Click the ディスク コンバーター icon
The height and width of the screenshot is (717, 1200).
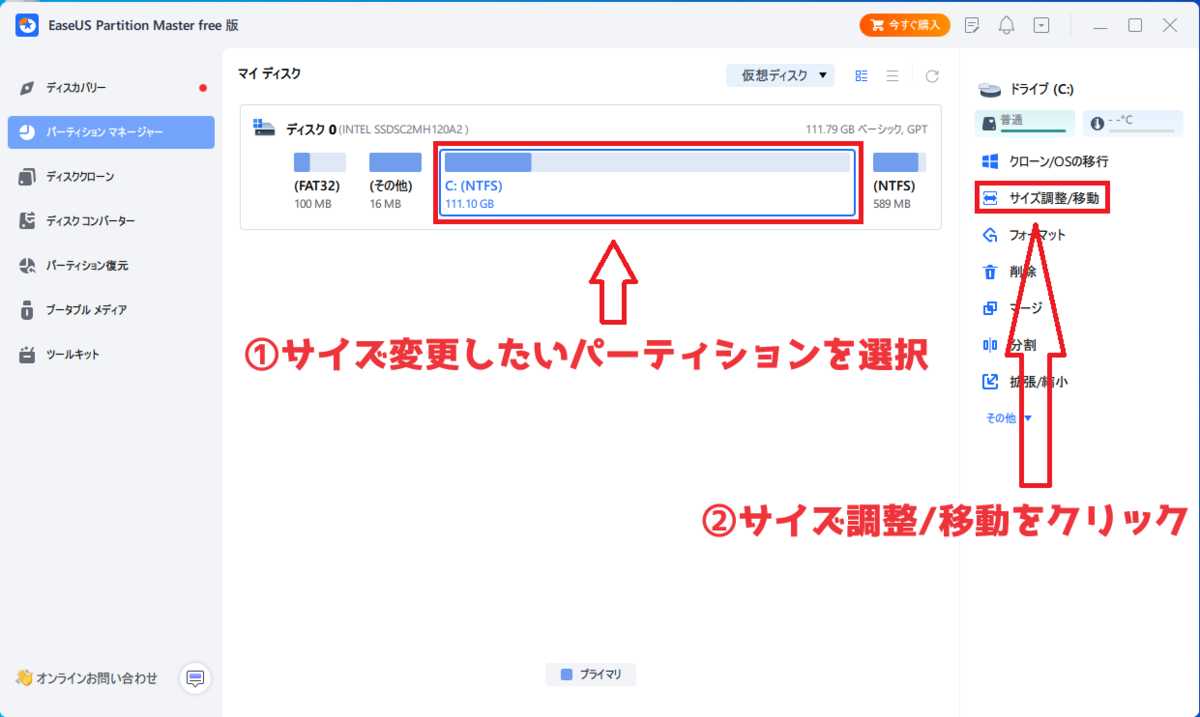[x=27, y=221]
